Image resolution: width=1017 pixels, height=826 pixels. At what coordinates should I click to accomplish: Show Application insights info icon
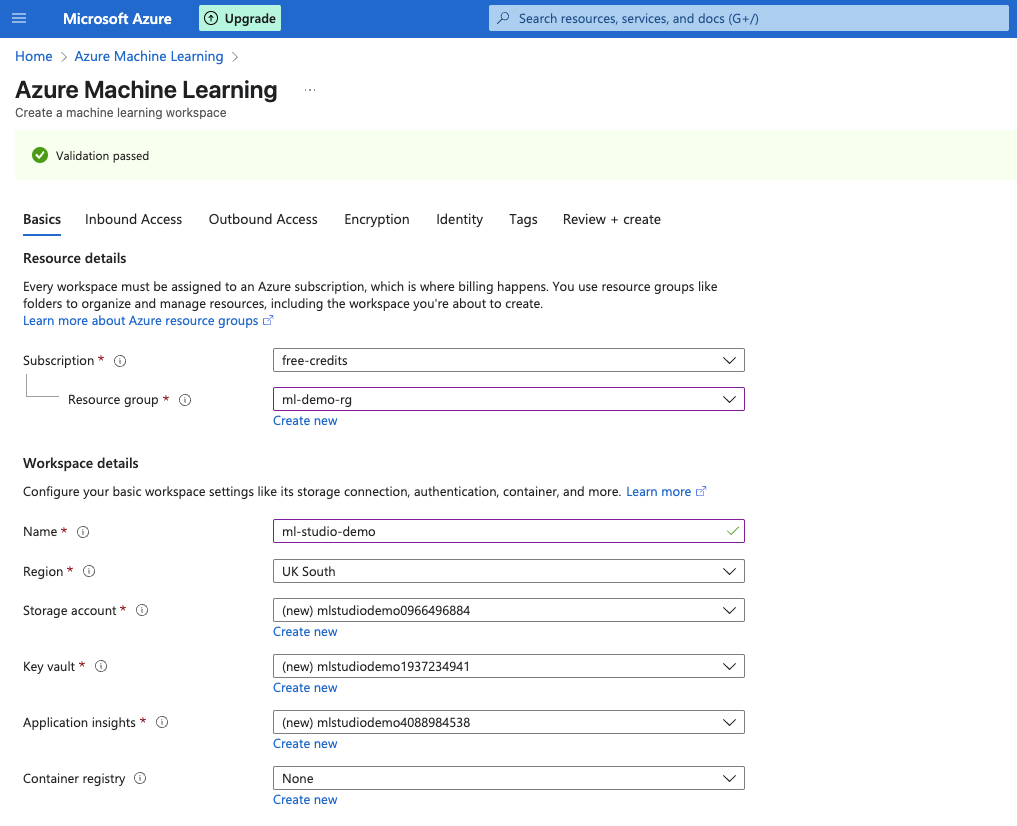tap(162, 722)
